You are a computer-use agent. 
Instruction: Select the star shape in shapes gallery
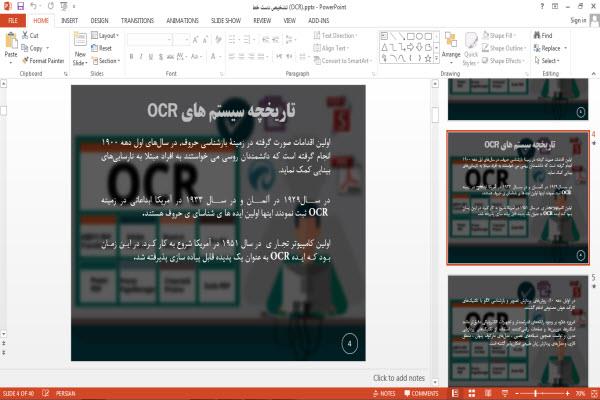[x=428, y=58]
